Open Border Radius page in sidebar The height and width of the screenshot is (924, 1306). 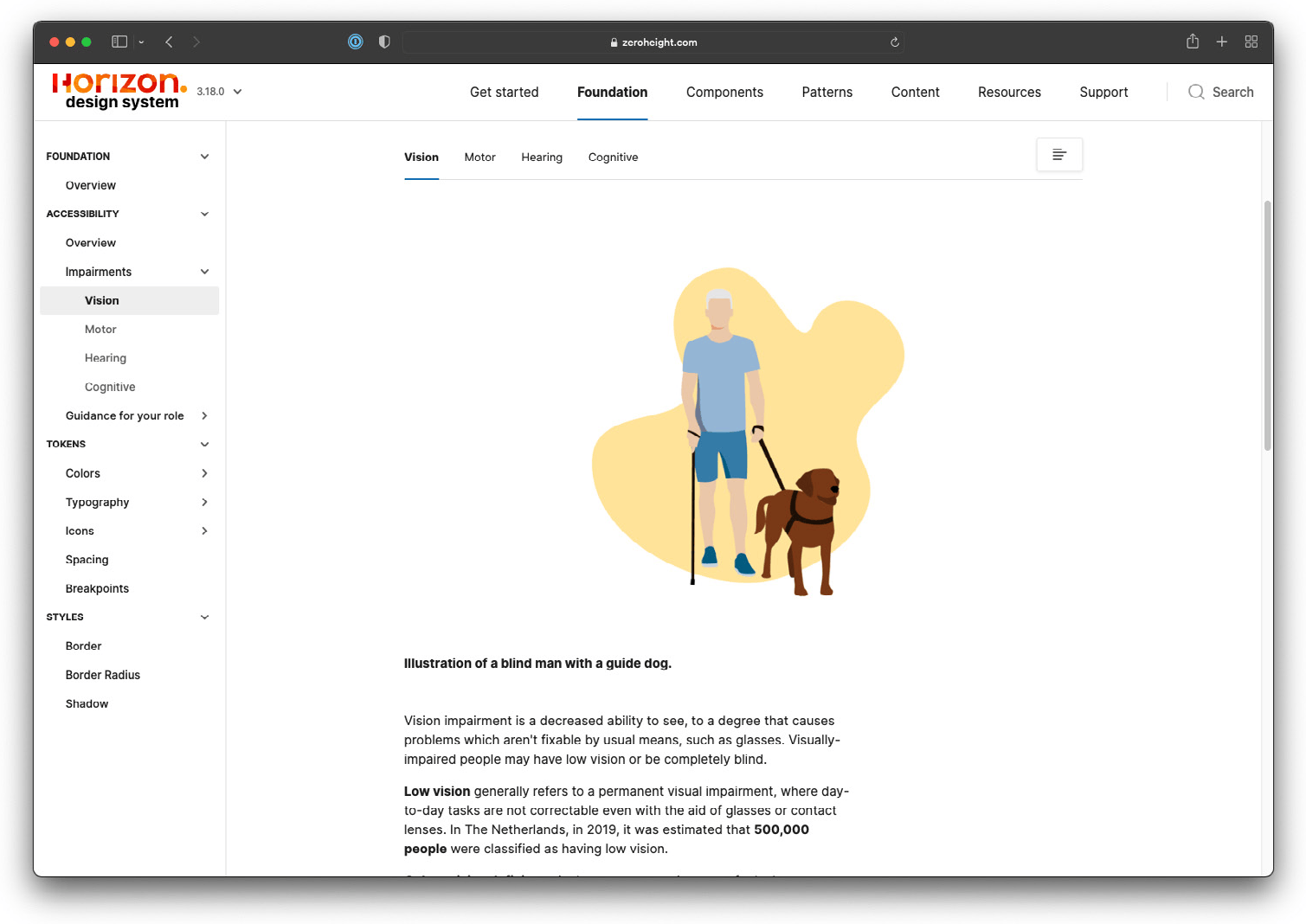coord(103,675)
